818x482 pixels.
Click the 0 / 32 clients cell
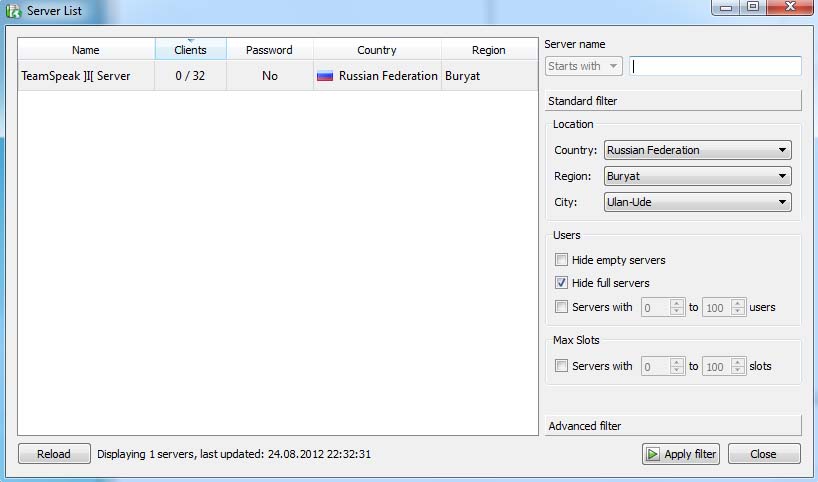pyautogui.click(x=190, y=76)
